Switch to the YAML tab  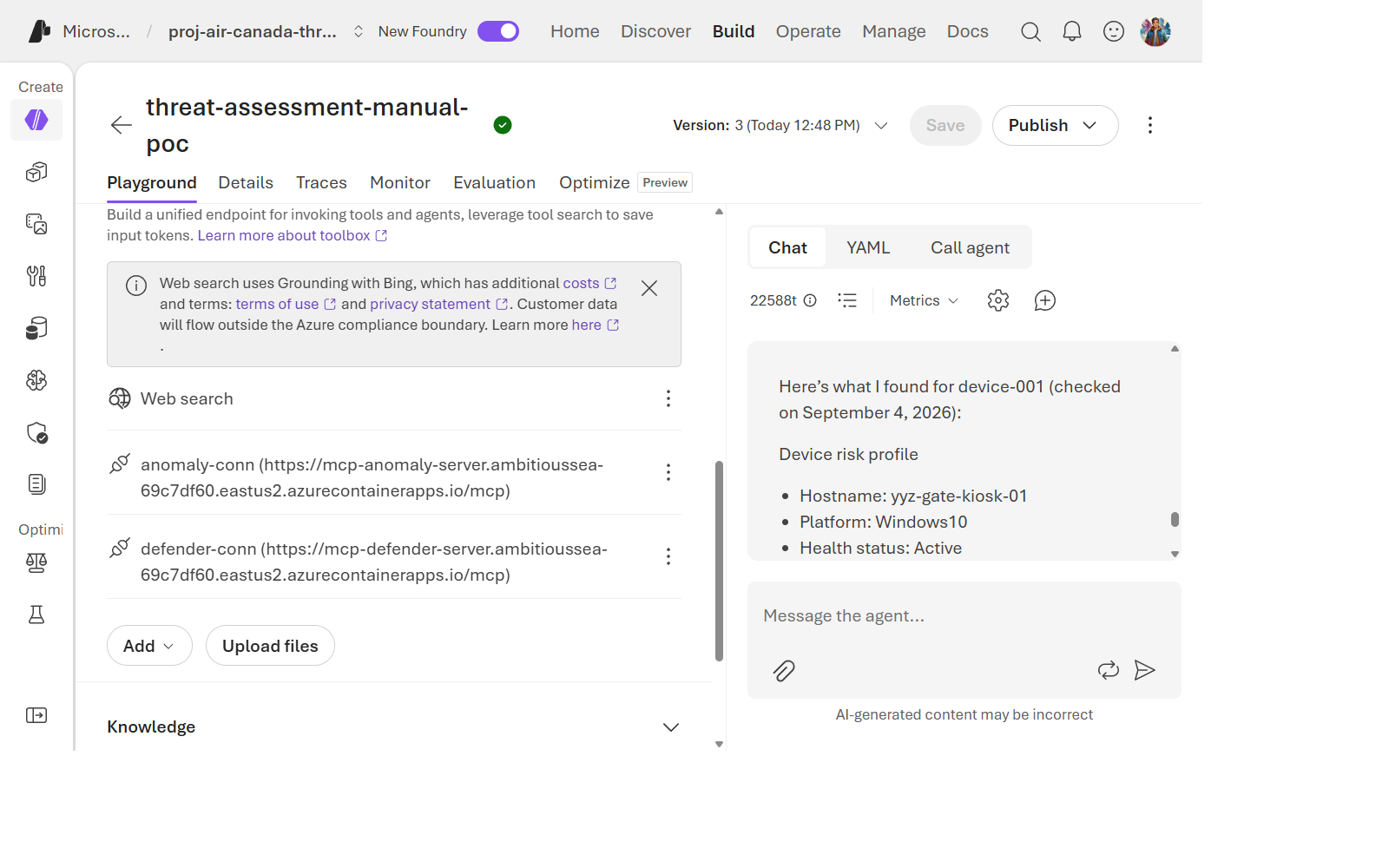click(x=868, y=247)
